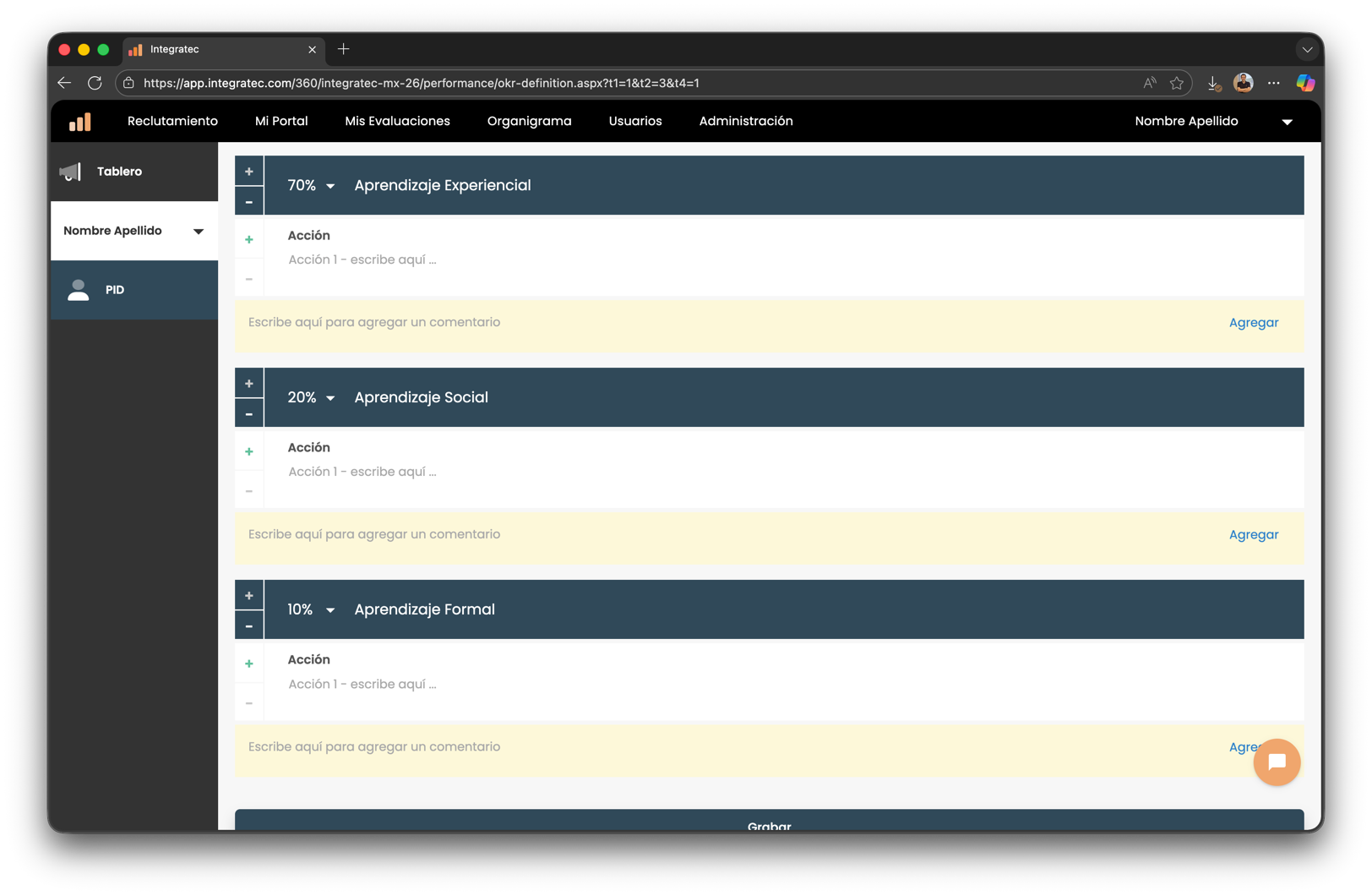
Task: Navigate to Organigrama
Action: 530,122
